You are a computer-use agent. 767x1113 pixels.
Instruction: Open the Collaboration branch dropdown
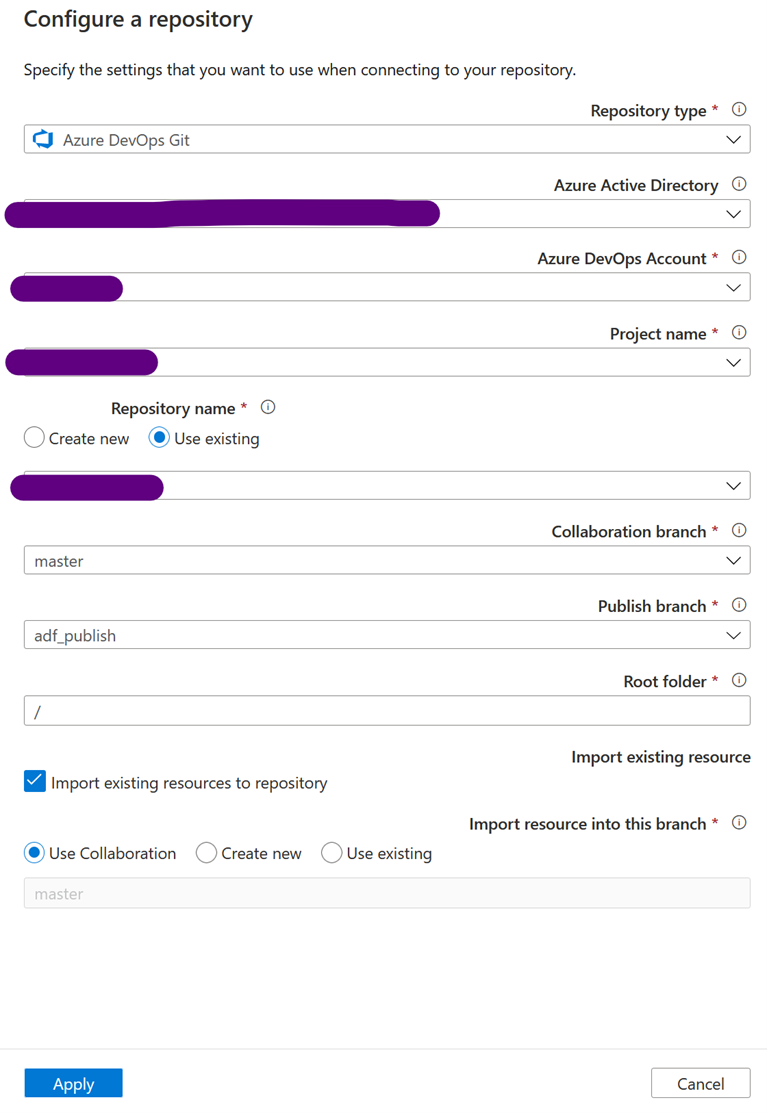(x=733, y=560)
